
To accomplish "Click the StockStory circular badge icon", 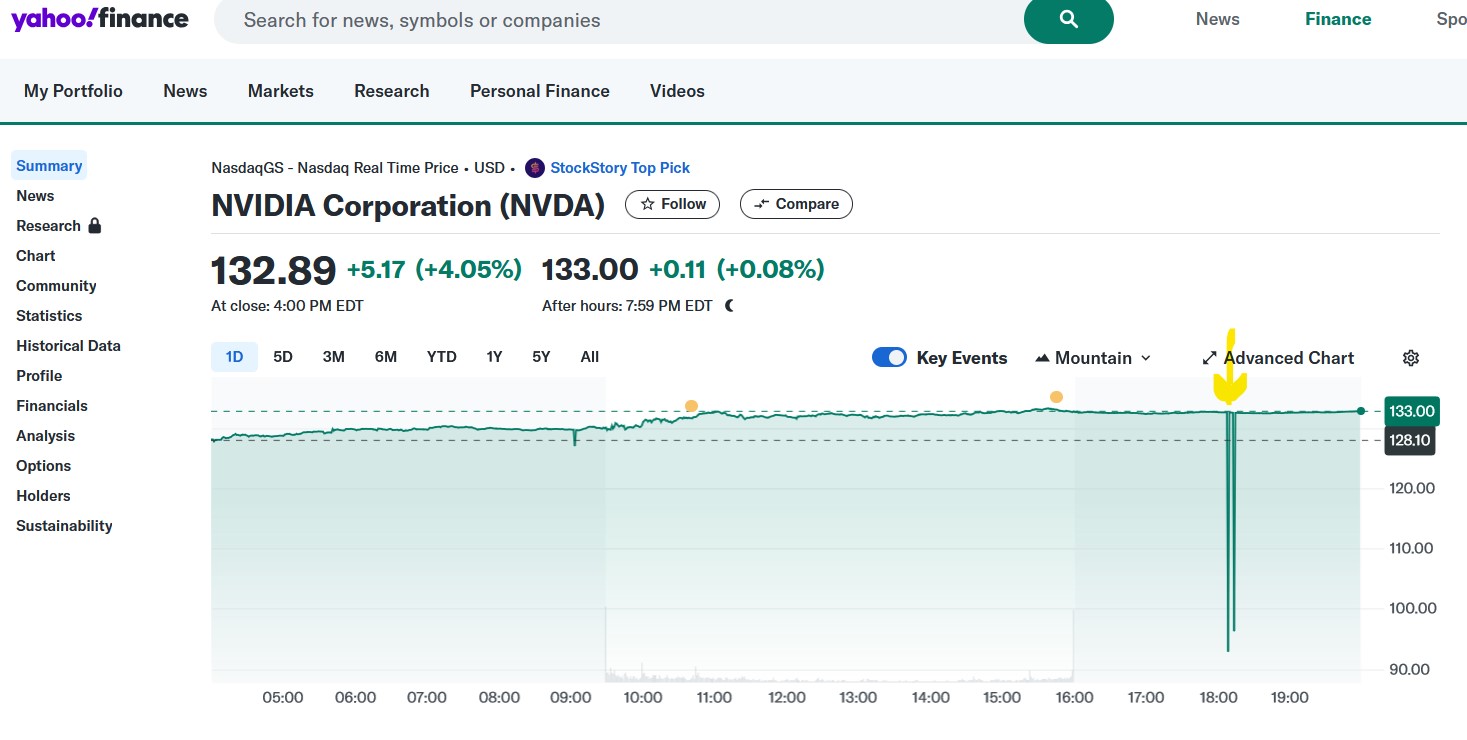I will 535,168.
